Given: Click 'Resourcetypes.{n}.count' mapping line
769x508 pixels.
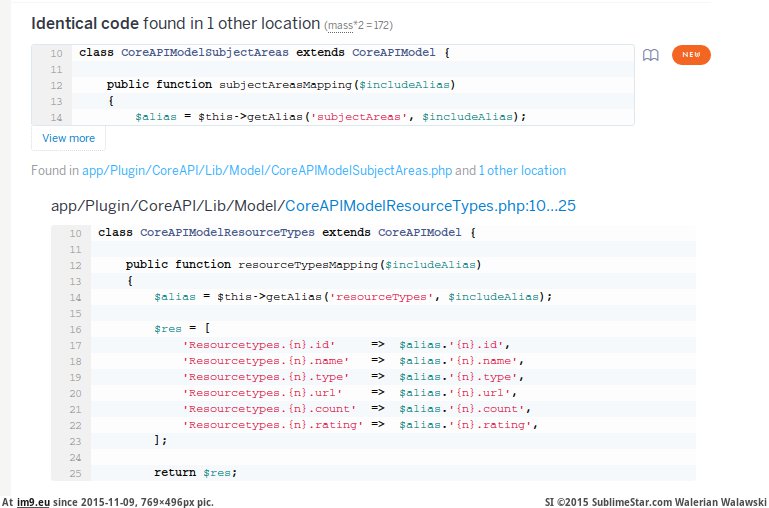Looking at the screenshot, I should tap(357, 409).
